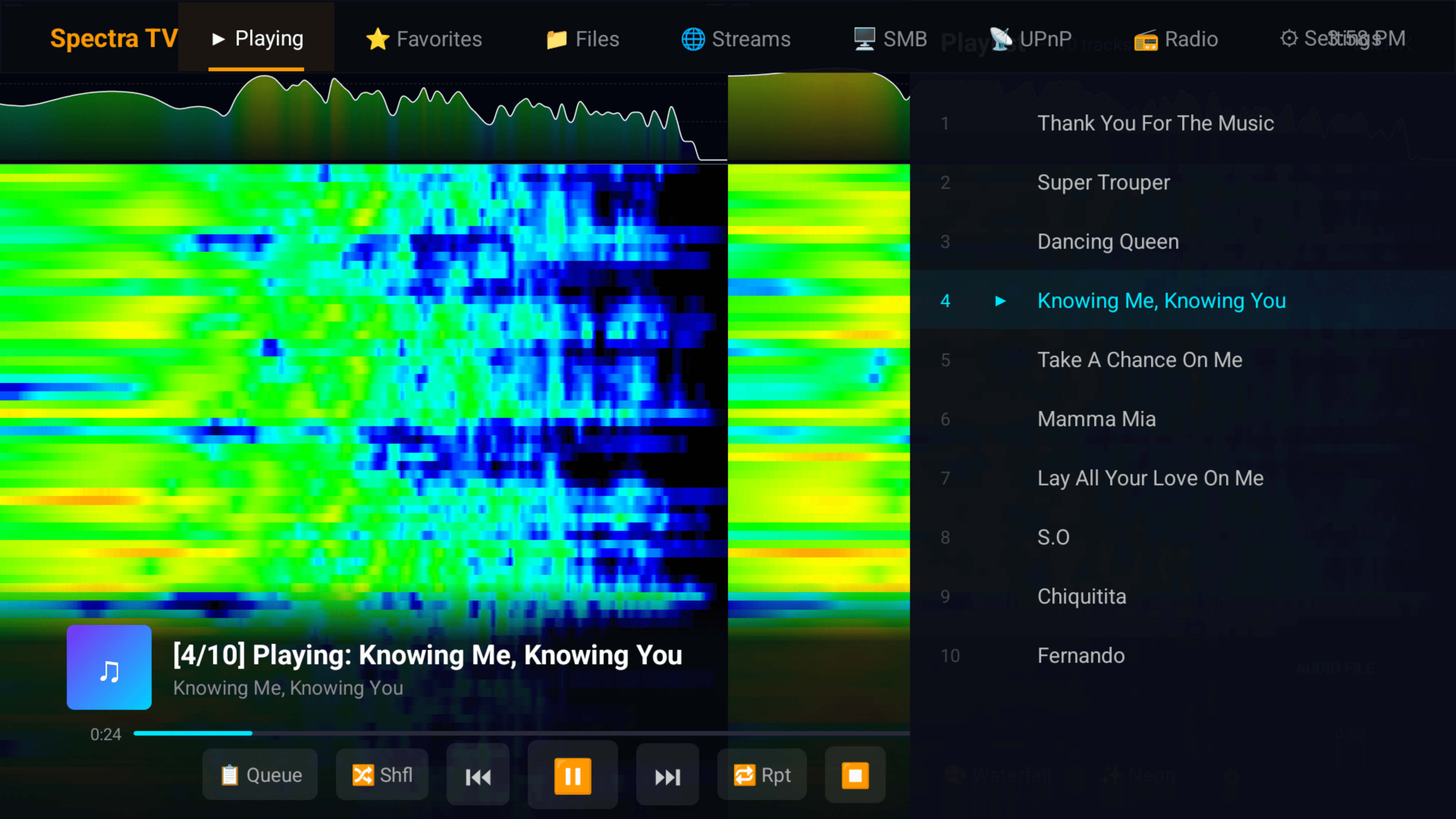The height and width of the screenshot is (819, 1456).
Task: Skip to the next track
Action: tap(667, 775)
